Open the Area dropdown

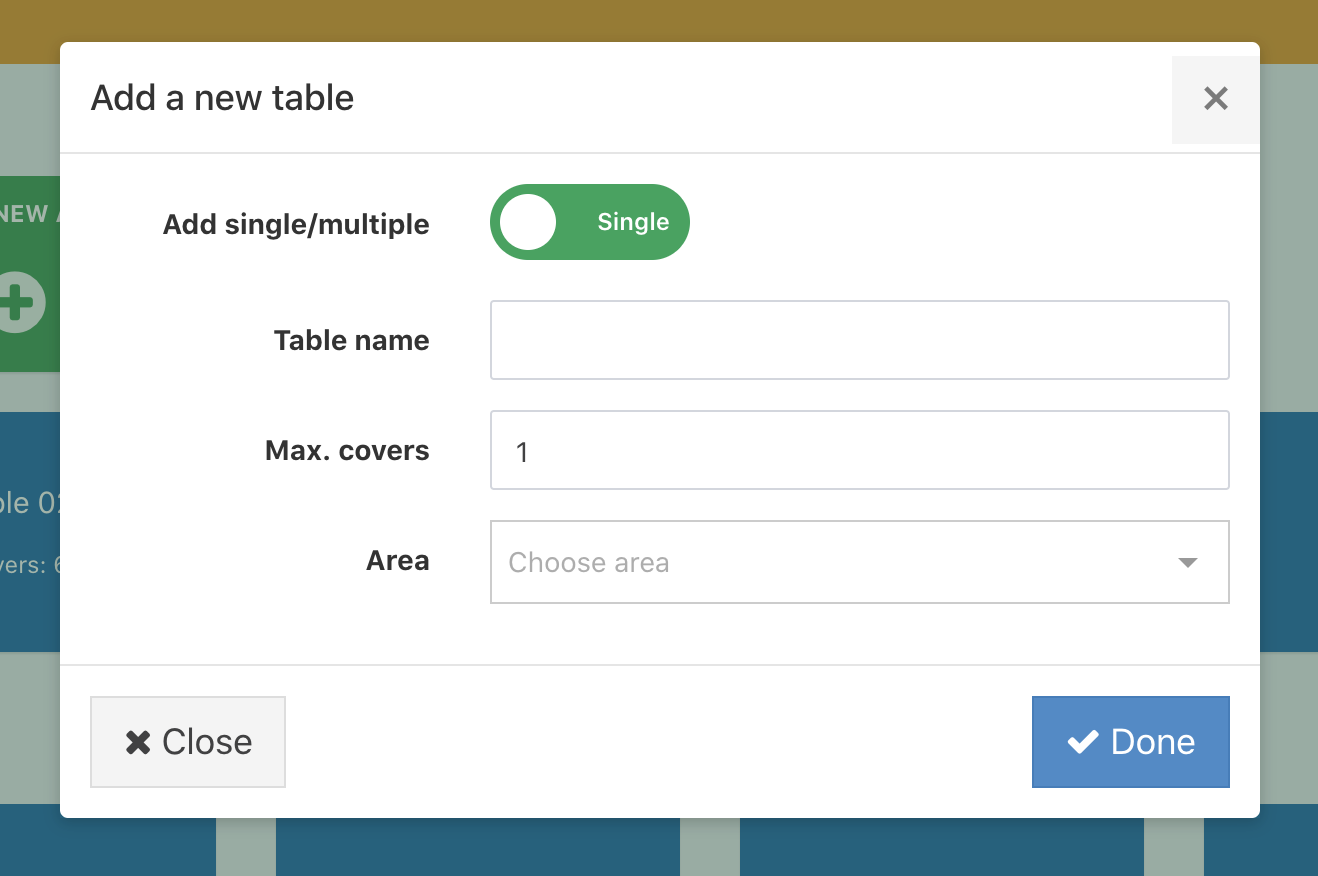click(858, 562)
